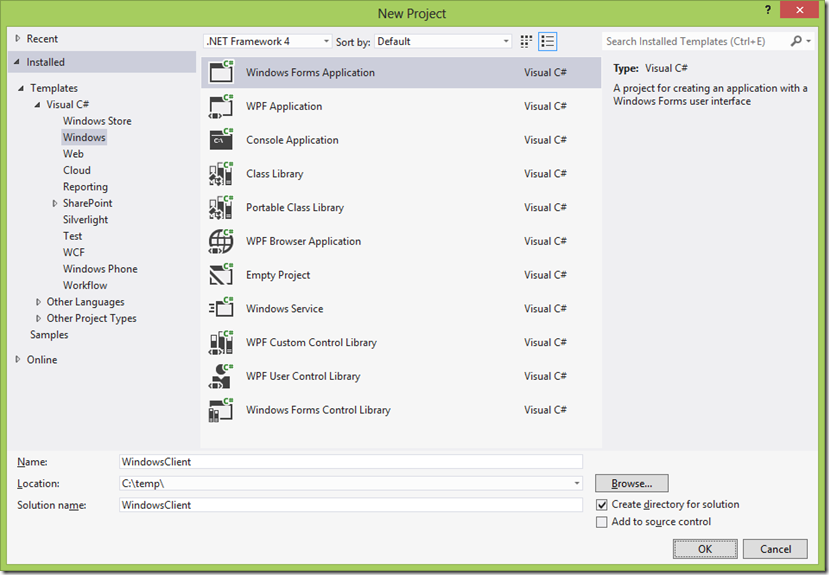The height and width of the screenshot is (575, 829).
Task: Select the "Console Application" template name
Action: click(292, 140)
